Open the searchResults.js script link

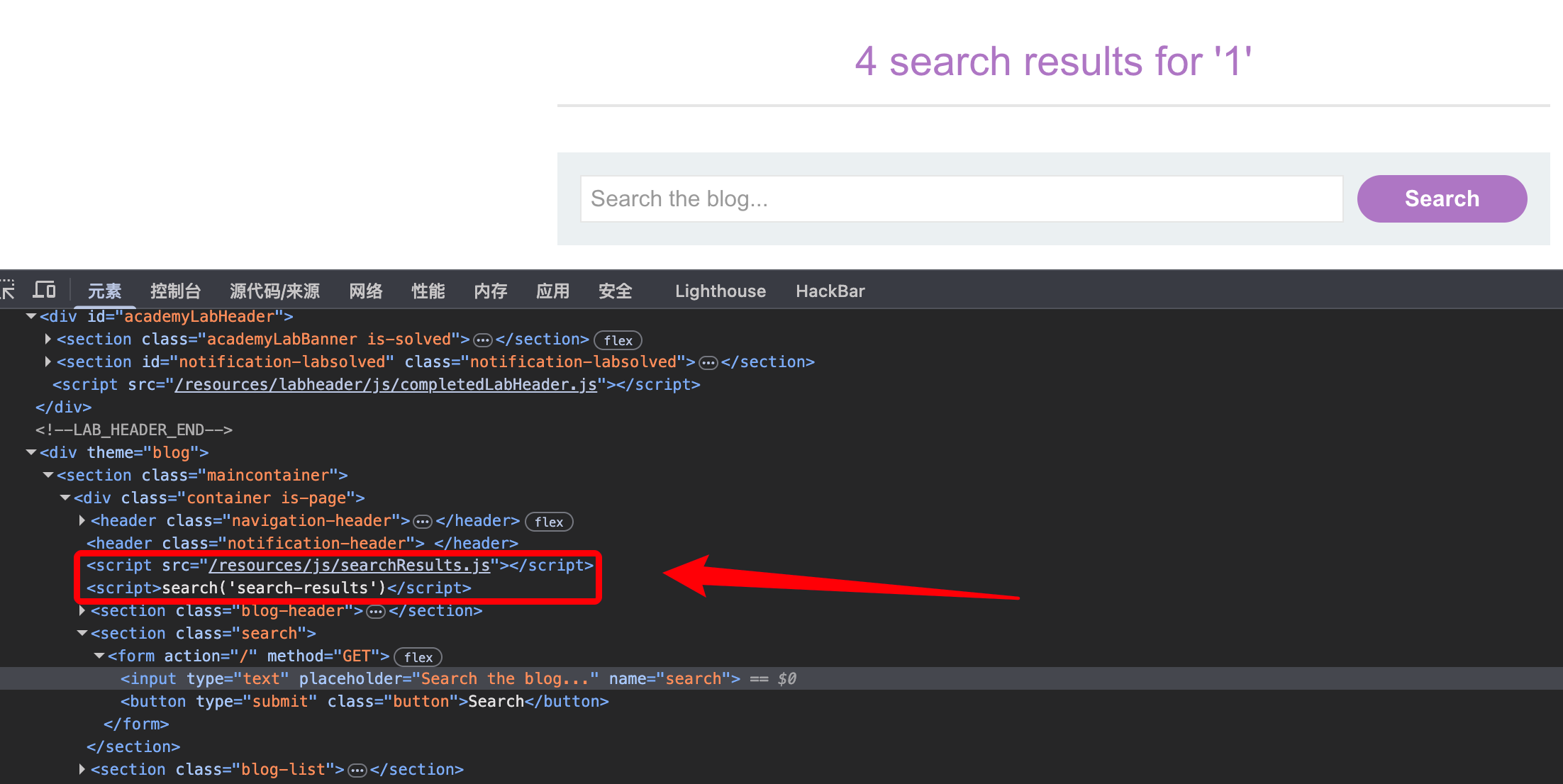[x=350, y=565]
